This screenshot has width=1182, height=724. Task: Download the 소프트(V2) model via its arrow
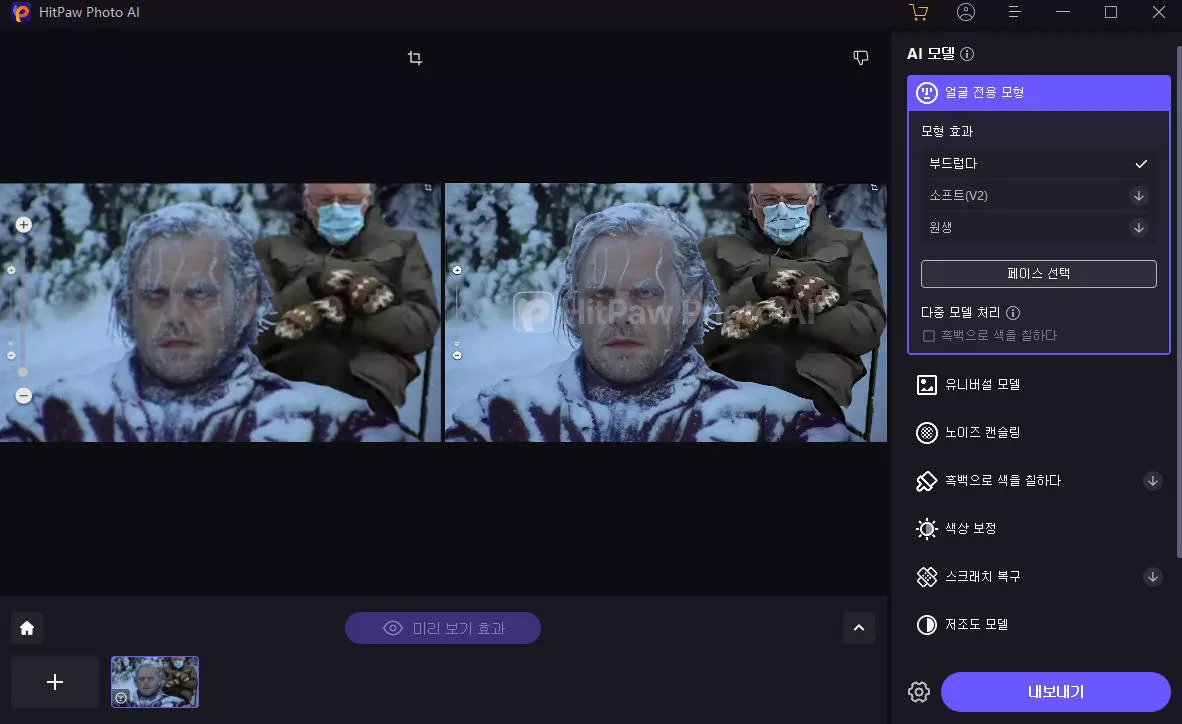coord(1138,196)
